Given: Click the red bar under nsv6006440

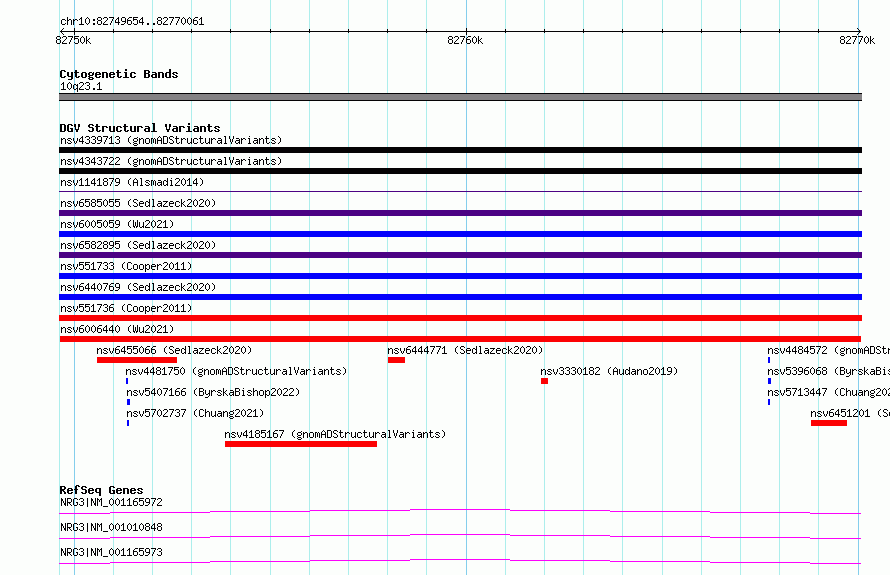Looking at the screenshot, I should pyautogui.click(x=460, y=339).
